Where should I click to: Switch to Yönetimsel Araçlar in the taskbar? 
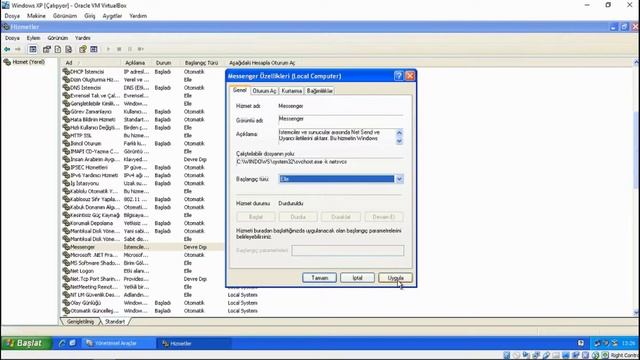(118, 343)
